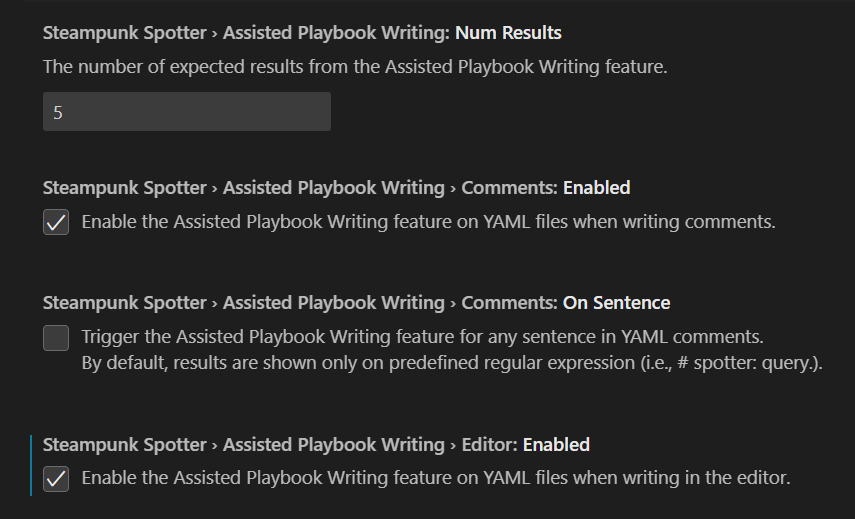Click the 'By default, results are shown' line
Image resolution: width=855 pixels, height=519 pixels.
pyautogui.click(x=451, y=362)
